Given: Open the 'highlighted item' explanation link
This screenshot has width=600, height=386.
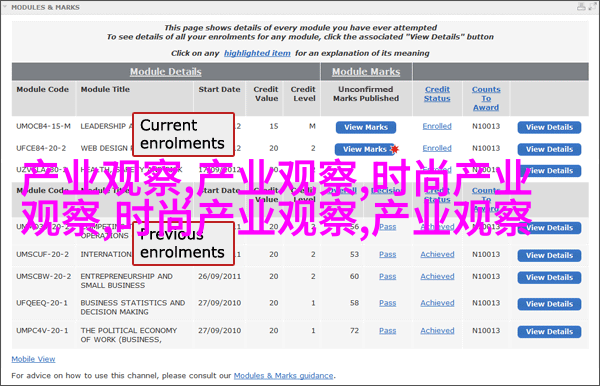Looking at the screenshot, I should (x=257, y=53).
